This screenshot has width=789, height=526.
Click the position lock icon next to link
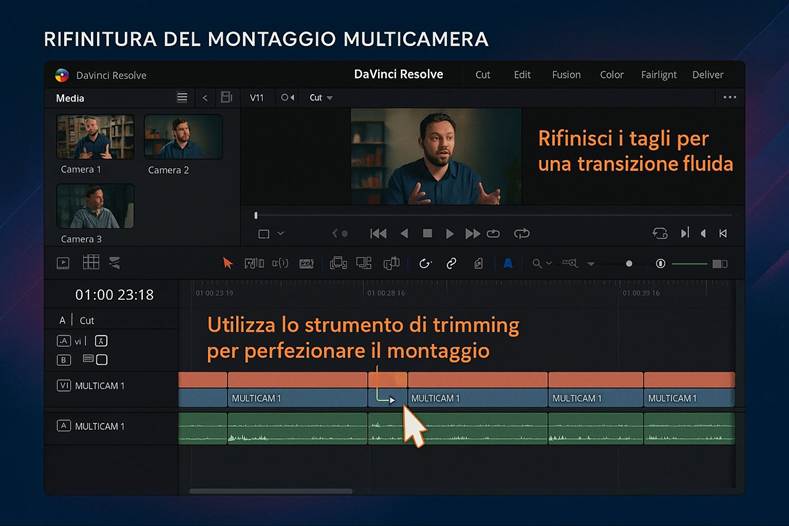point(479,263)
